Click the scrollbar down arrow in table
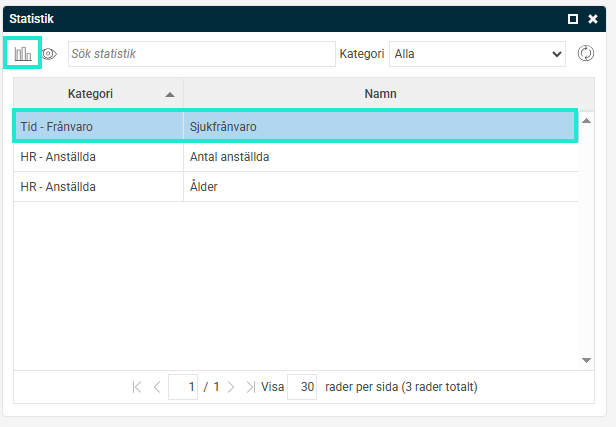The width and height of the screenshot is (616, 427). 586,360
